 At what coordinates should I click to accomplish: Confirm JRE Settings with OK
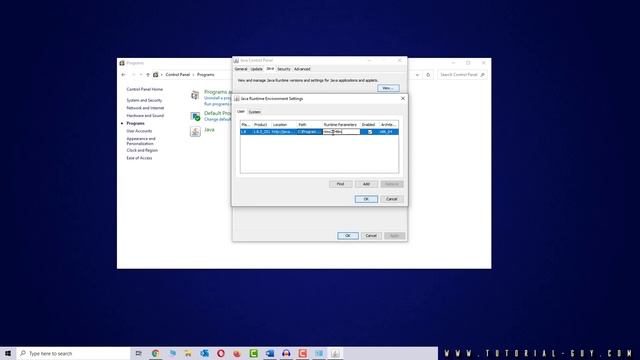coord(366,199)
